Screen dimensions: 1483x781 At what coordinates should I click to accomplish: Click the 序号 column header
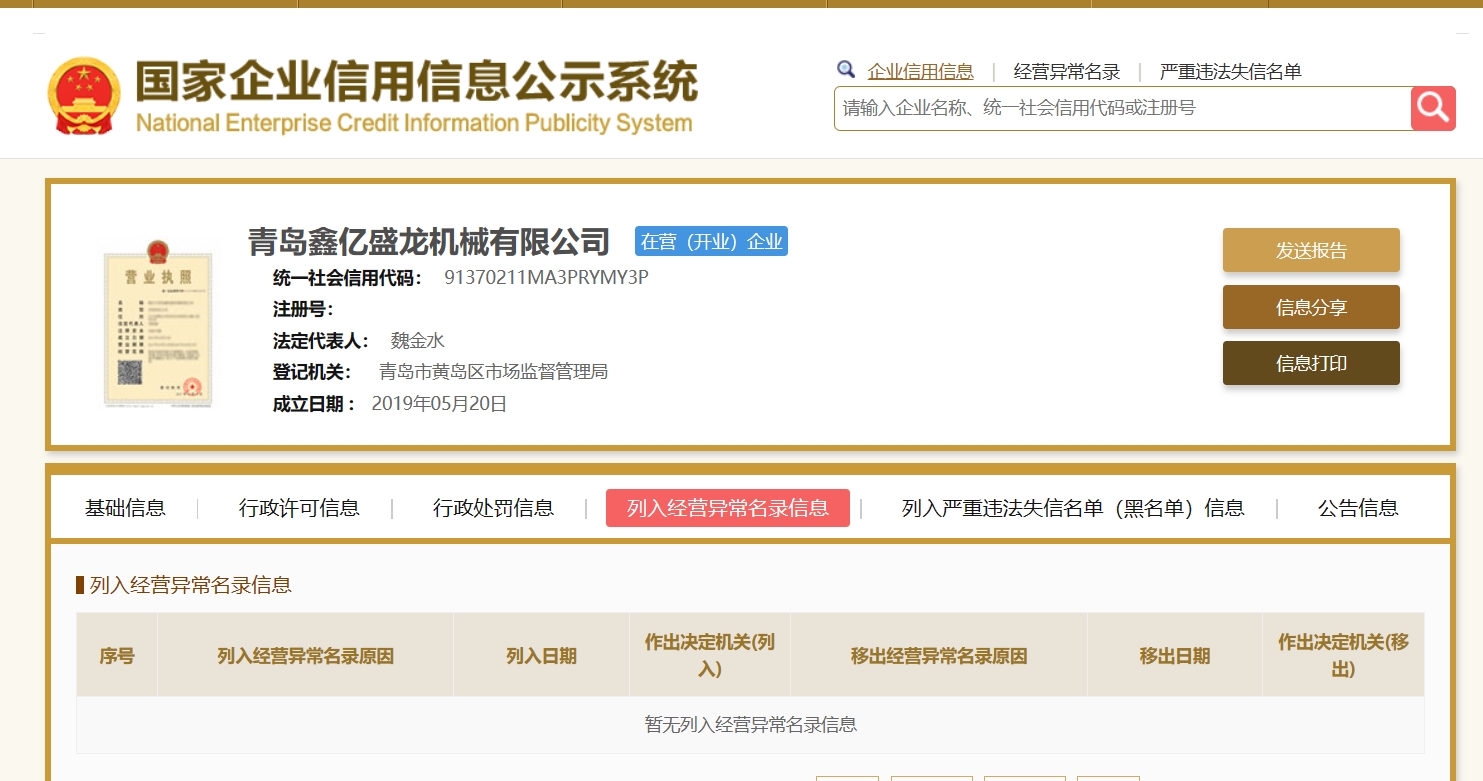[117, 656]
